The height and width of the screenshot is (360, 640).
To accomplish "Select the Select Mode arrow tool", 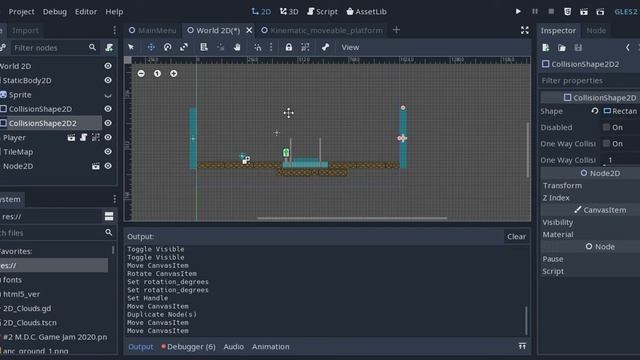I will coord(131,47).
